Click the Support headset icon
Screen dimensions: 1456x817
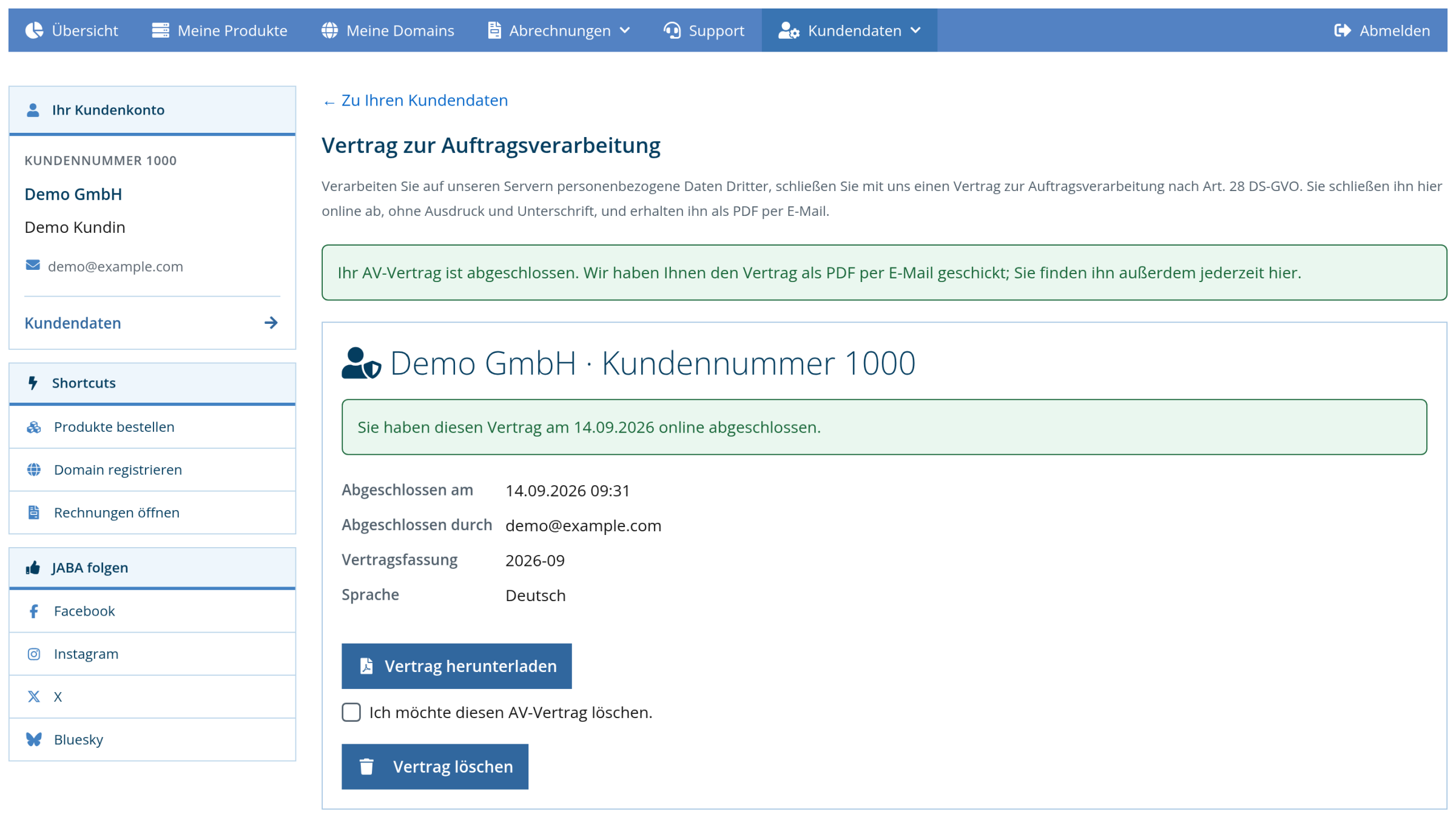pyautogui.click(x=672, y=30)
